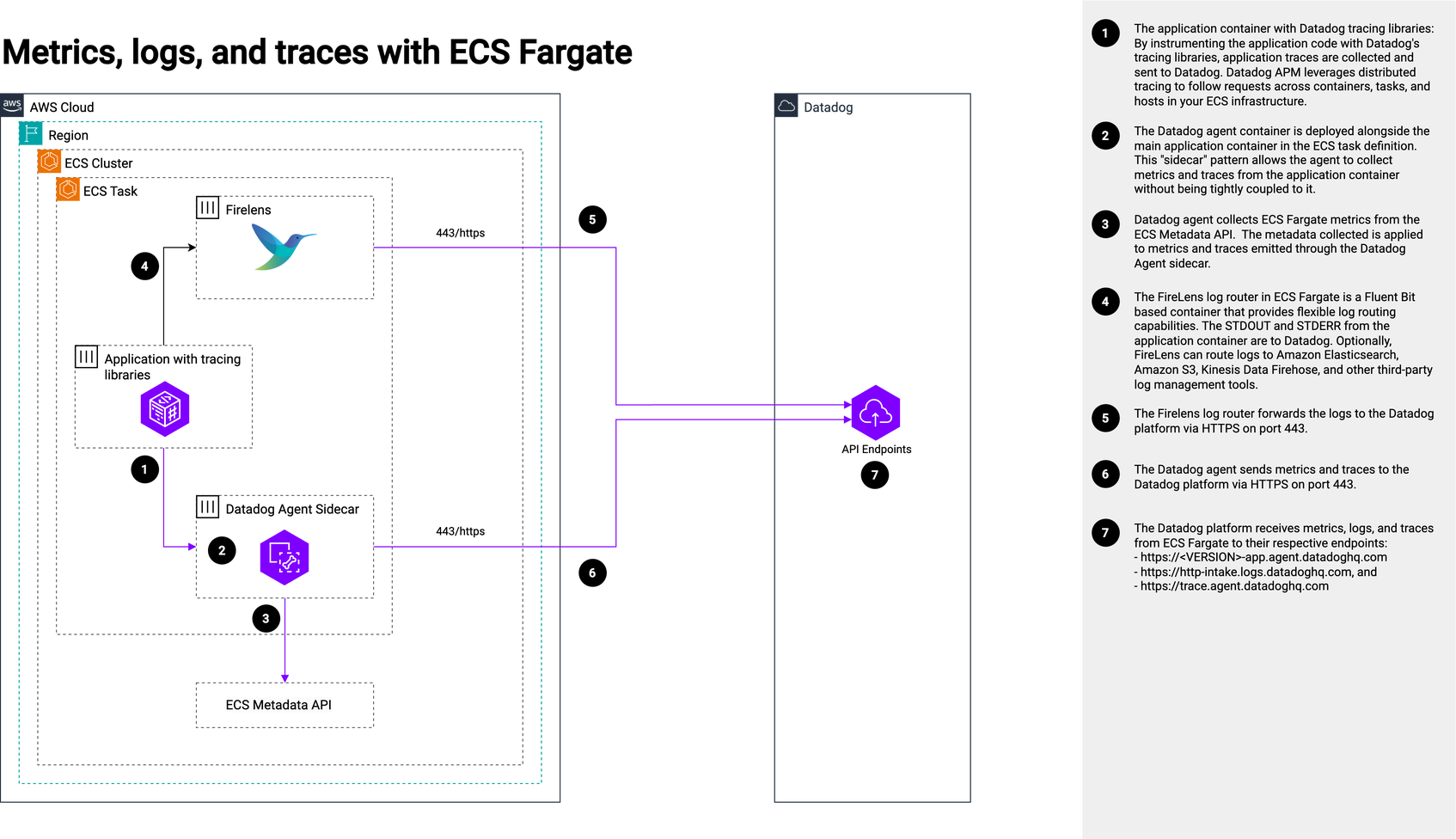Select the ECS Metadata API label
Screen dimensions: 1456x839
click(x=278, y=705)
